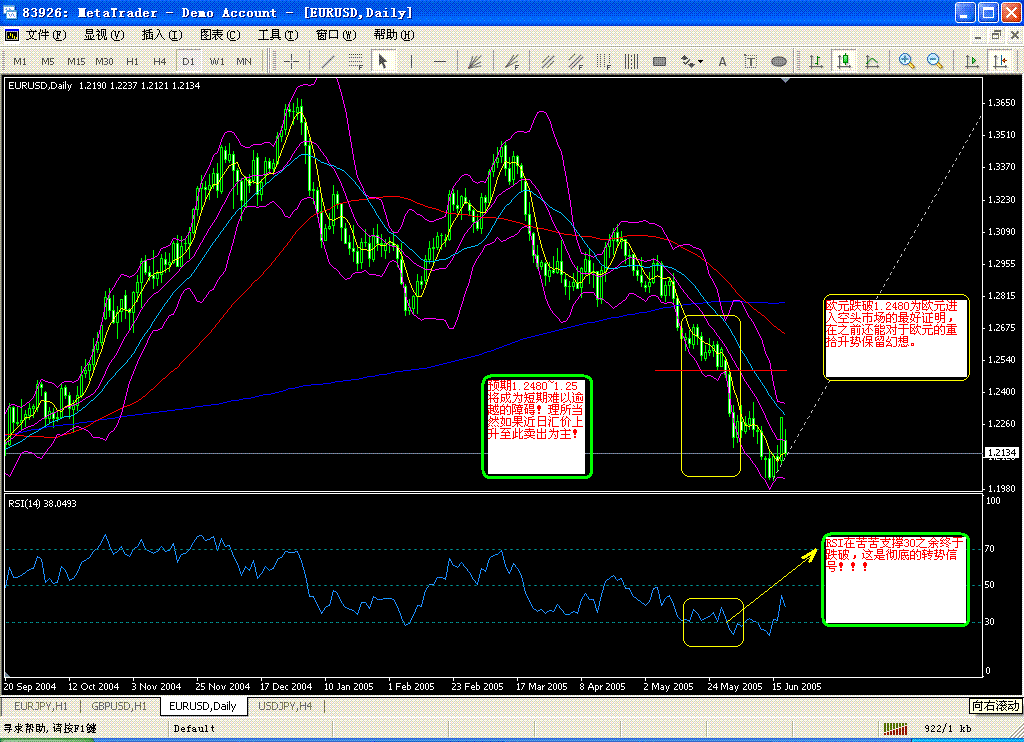The width and height of the screenshot is (1024, 742).
Task: Select the EURUSD,Daily chart tab
Action: pos(203,706)
